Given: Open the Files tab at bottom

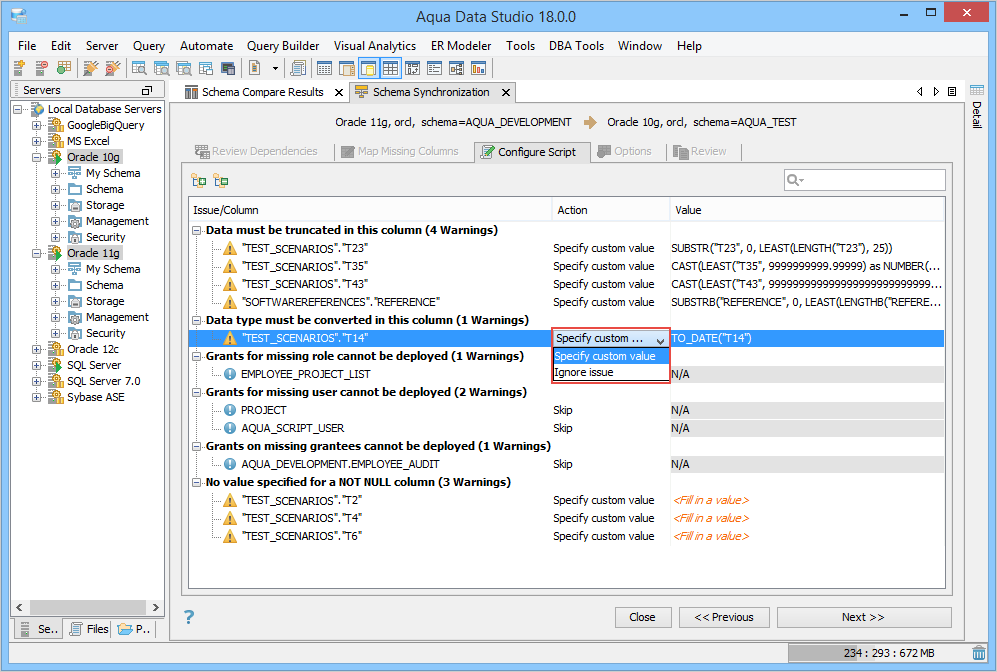Looking at the screenshot, I should pyautogui.click(x=90, y=629).
